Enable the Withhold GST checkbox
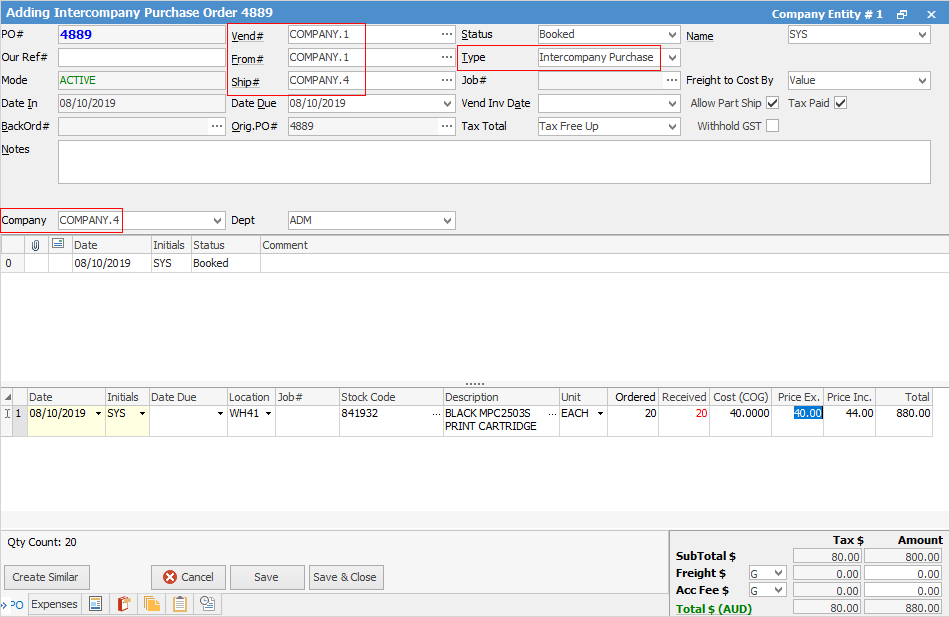The image size is (950, 617). (772, 126)
